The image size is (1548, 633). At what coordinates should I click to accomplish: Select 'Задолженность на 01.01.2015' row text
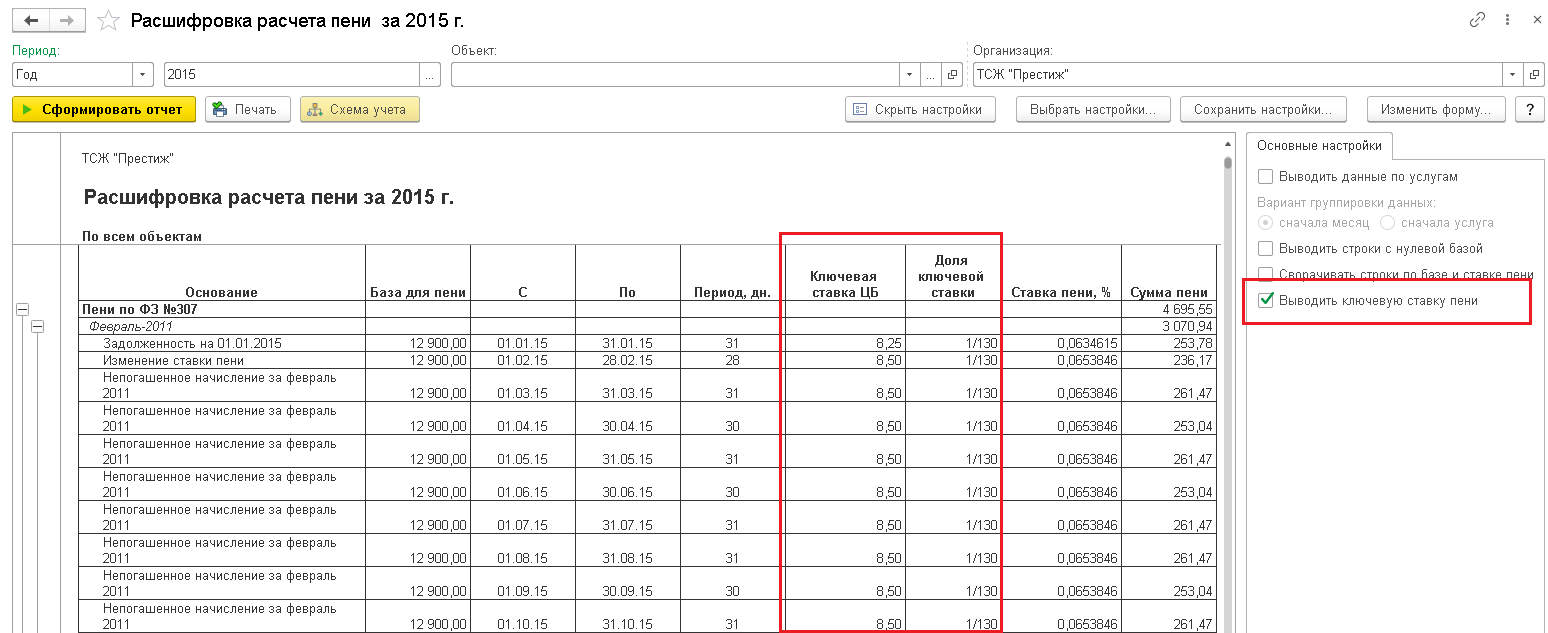point(192,343)
